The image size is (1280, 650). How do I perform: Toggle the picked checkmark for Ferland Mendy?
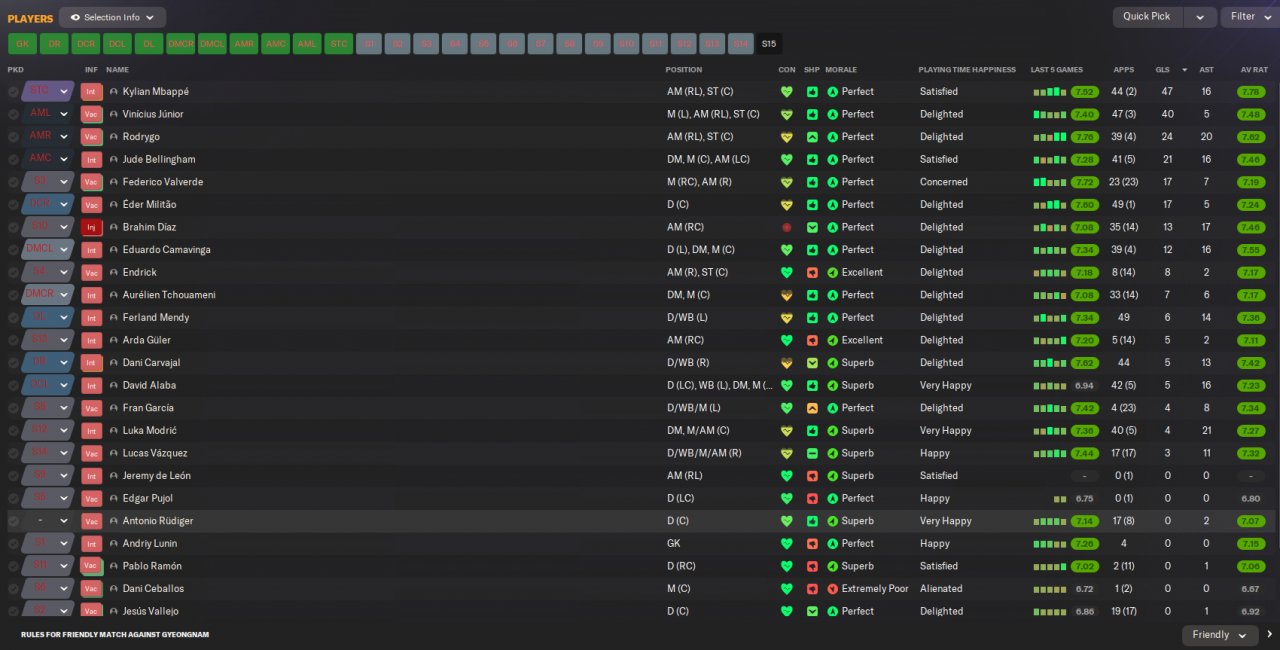(x=13, y=318)
